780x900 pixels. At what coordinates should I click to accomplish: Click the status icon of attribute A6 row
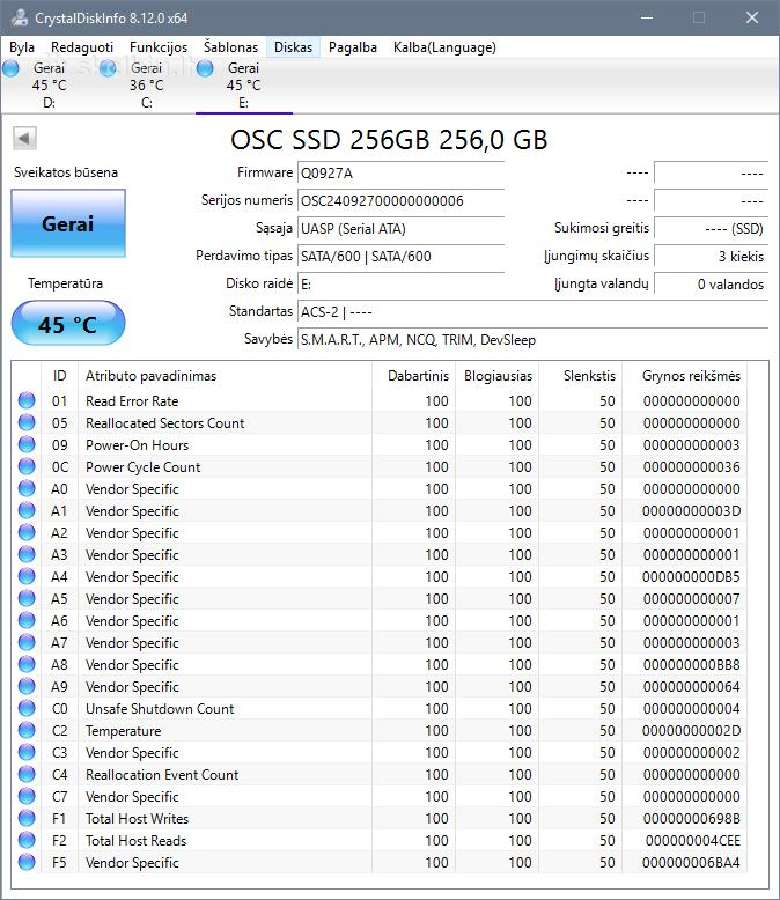(27, 620)
